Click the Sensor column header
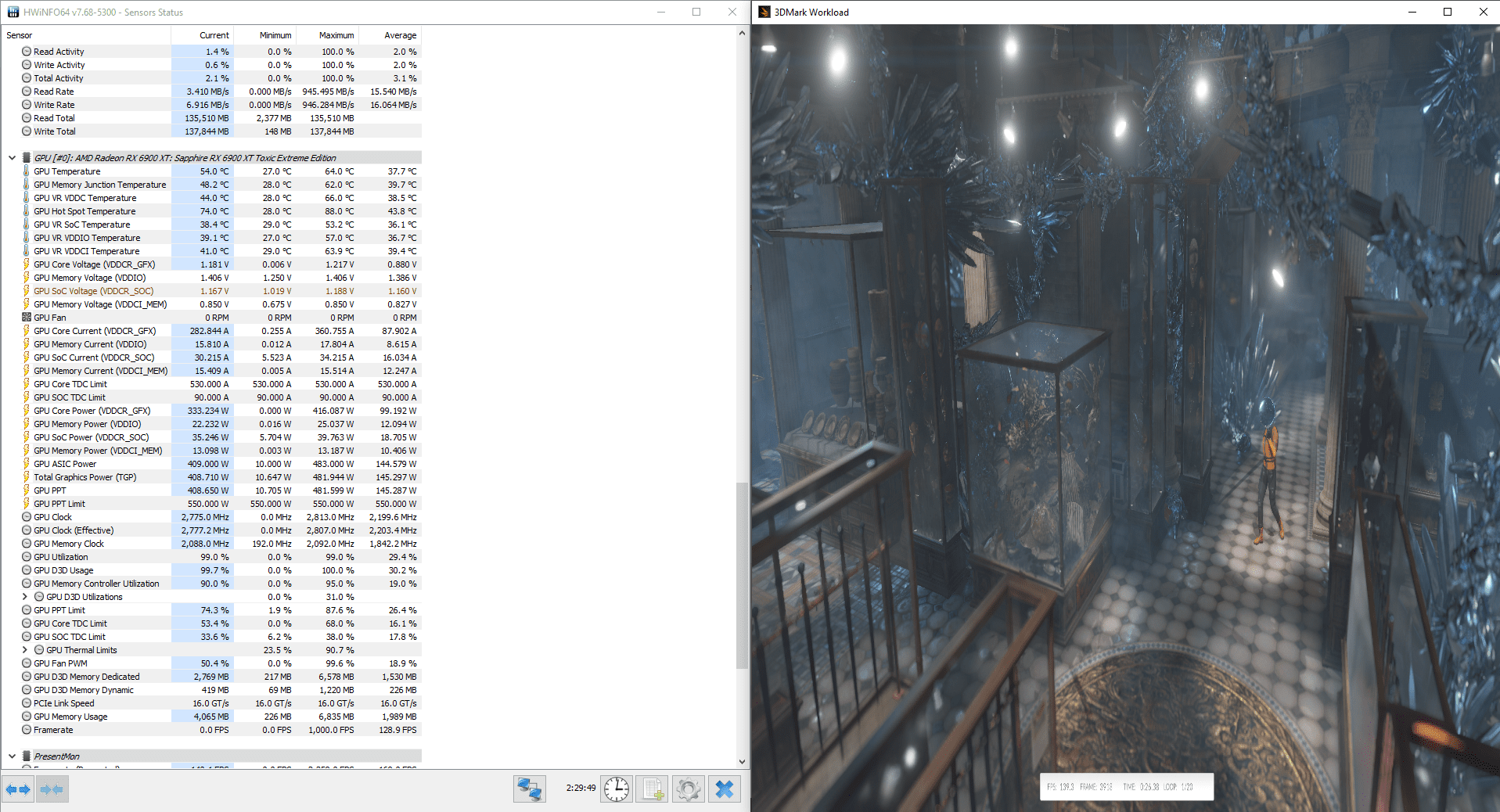The width and height of the screenshot is (1500, 812). tap(86, 35)
